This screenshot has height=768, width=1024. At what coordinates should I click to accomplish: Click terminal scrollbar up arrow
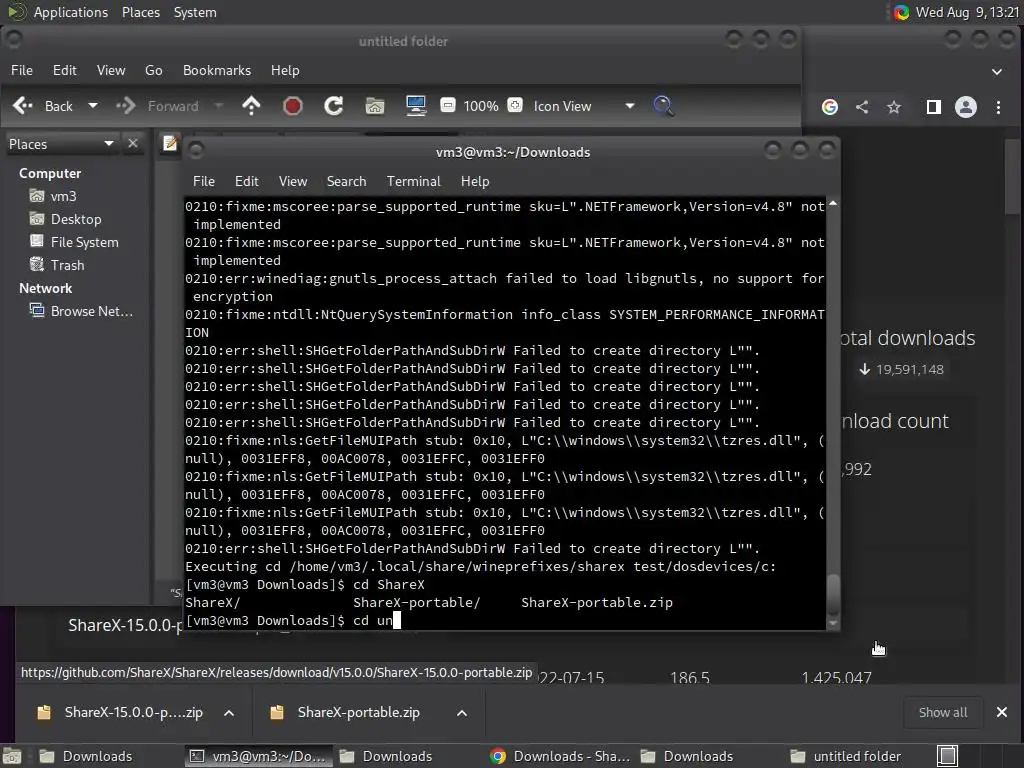coord(833,204)
